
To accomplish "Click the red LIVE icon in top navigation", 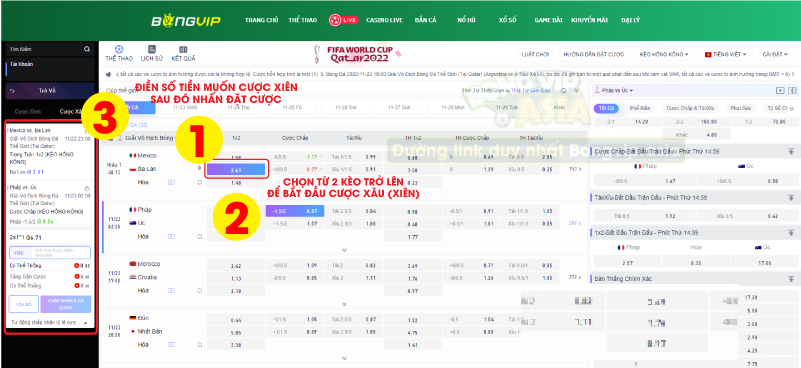I will pyautogui.click(x=343, y=20).
